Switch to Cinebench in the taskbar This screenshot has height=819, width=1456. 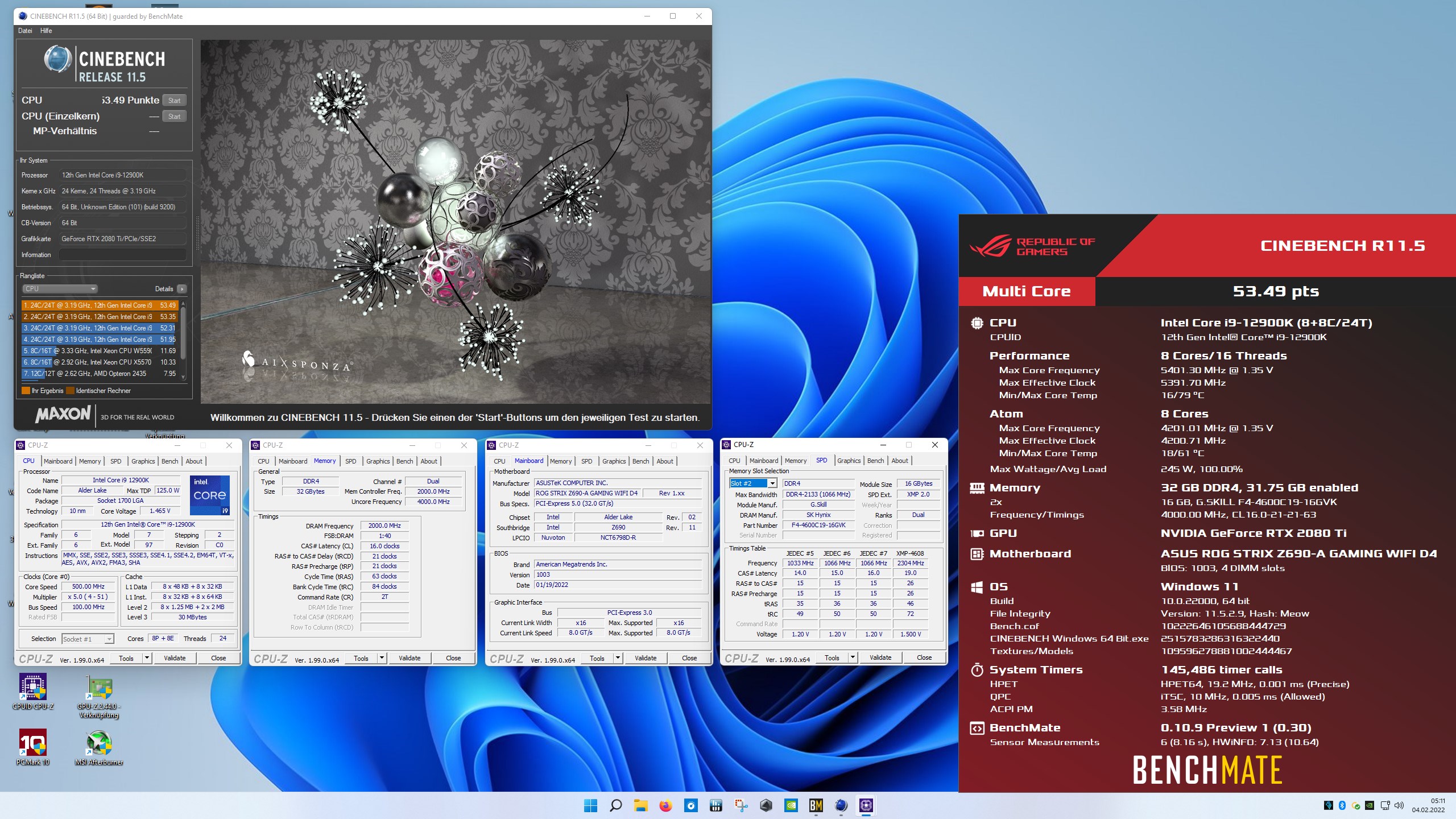point(841,805)
